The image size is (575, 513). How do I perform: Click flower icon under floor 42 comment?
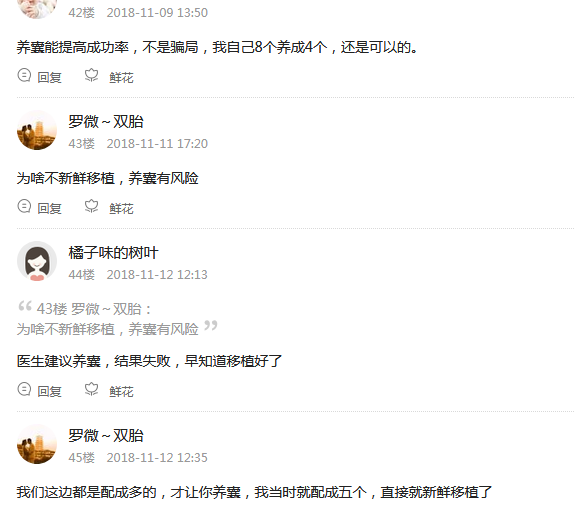91,75
